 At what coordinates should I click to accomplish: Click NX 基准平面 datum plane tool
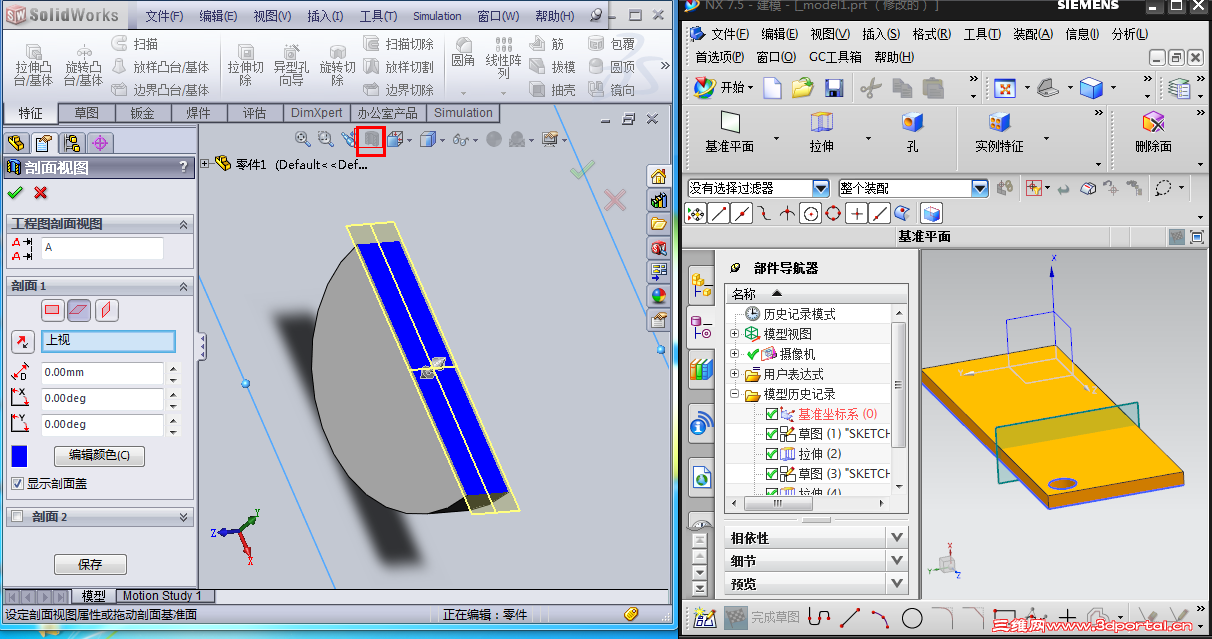coord(730,132)
